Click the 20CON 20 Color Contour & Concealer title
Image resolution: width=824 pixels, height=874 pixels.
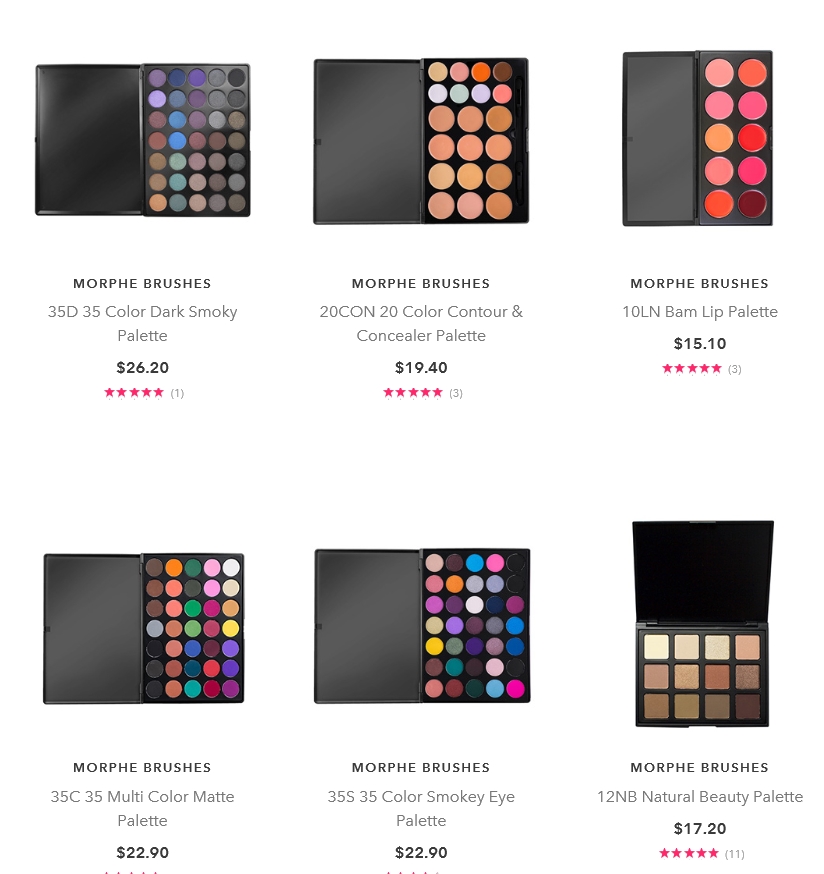pyautogui.click(x=421, y=323)
